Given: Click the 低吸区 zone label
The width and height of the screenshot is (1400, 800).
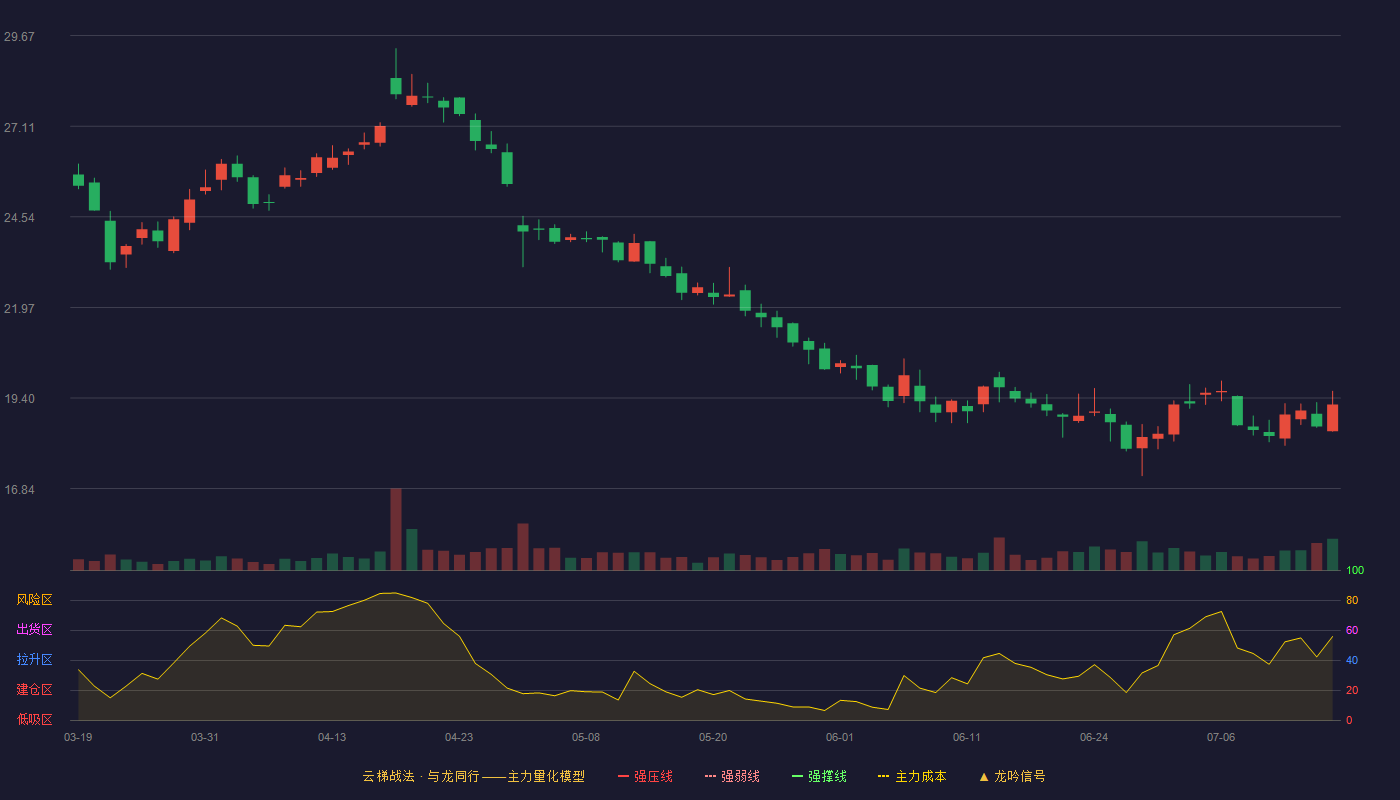Looking at the screenshot, I should 34,720.
